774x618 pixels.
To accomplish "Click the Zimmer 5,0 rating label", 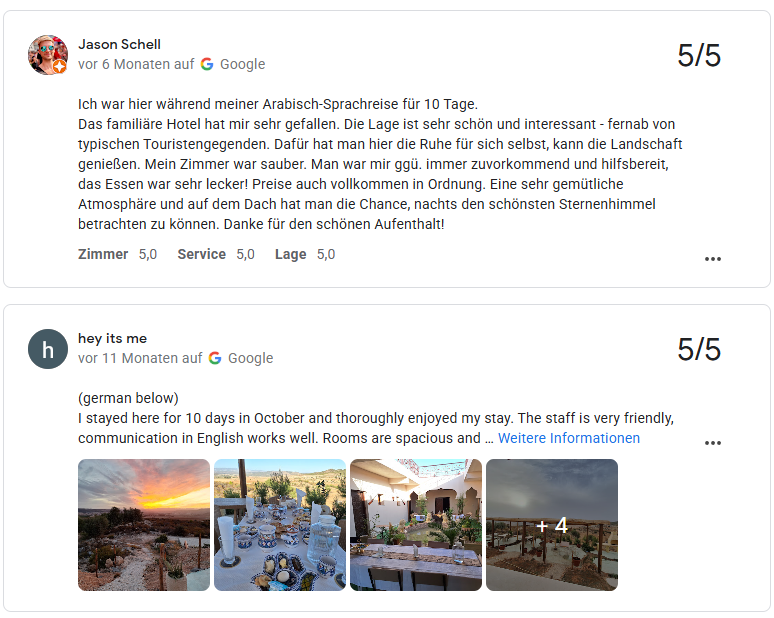I will [x=117, y=254].
